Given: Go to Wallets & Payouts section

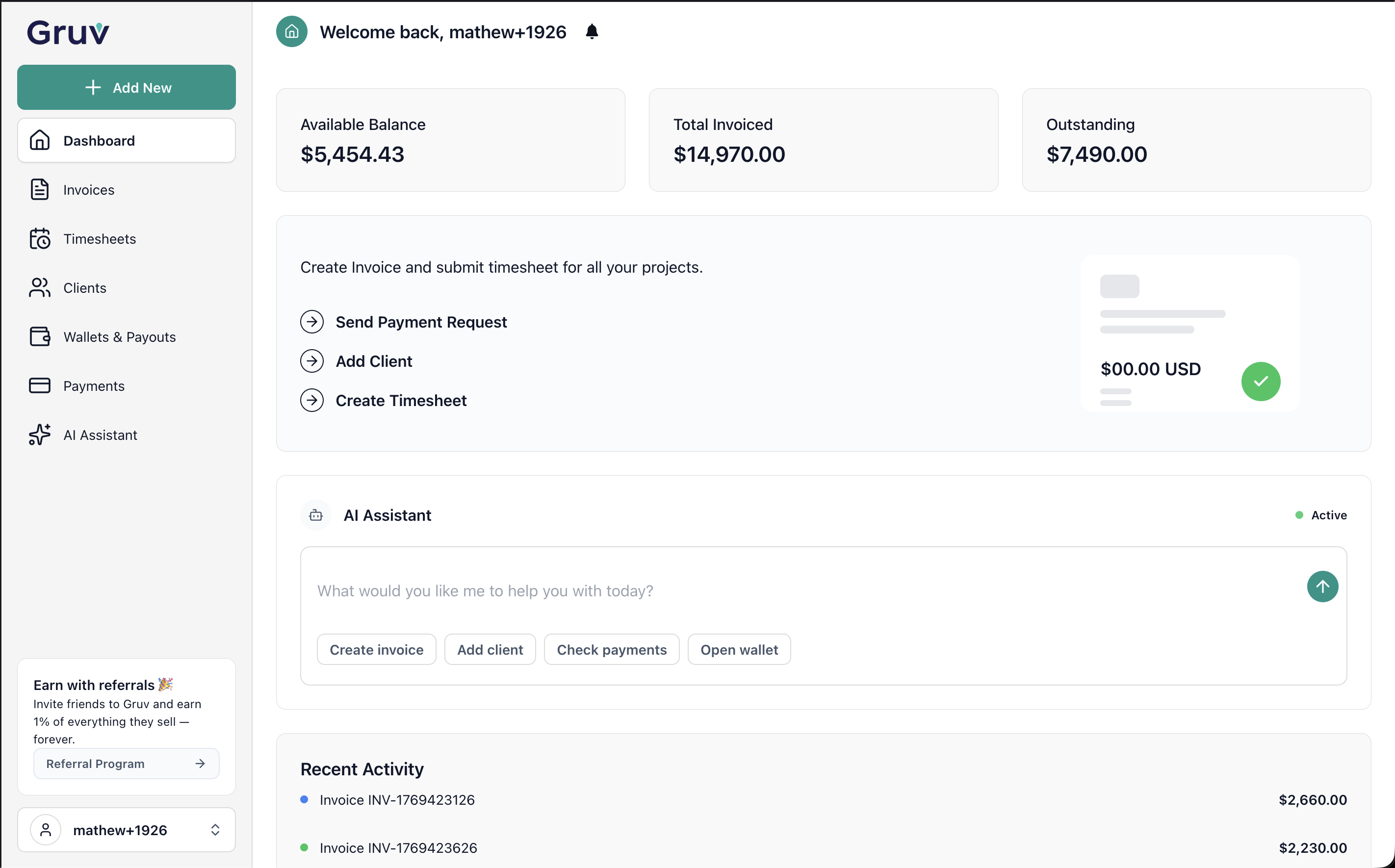Looking at the screenshot, I should coord(119,337).
